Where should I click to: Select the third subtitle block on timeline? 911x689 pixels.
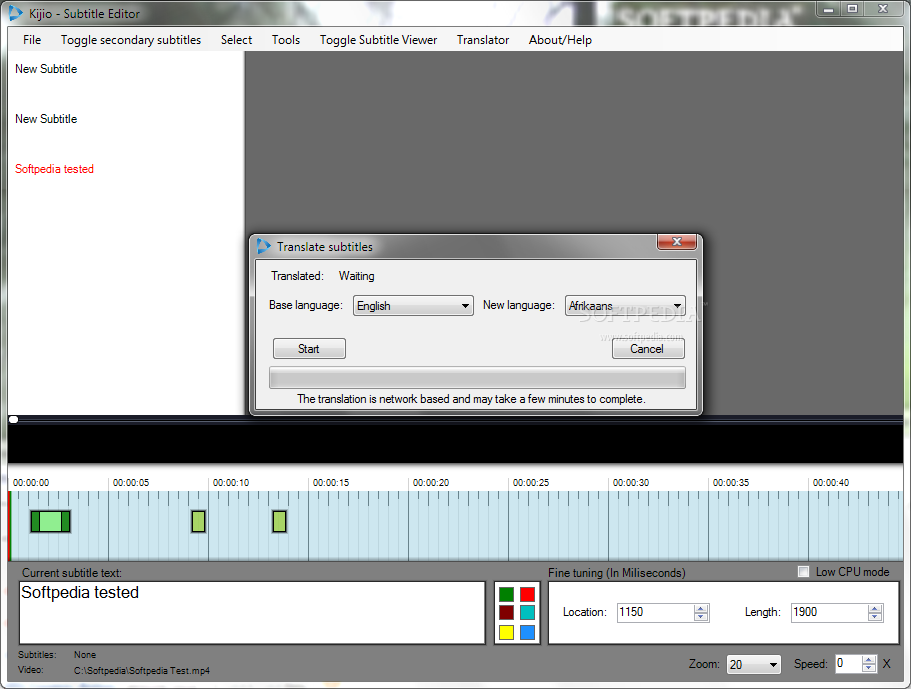click(x=279, y=522)
